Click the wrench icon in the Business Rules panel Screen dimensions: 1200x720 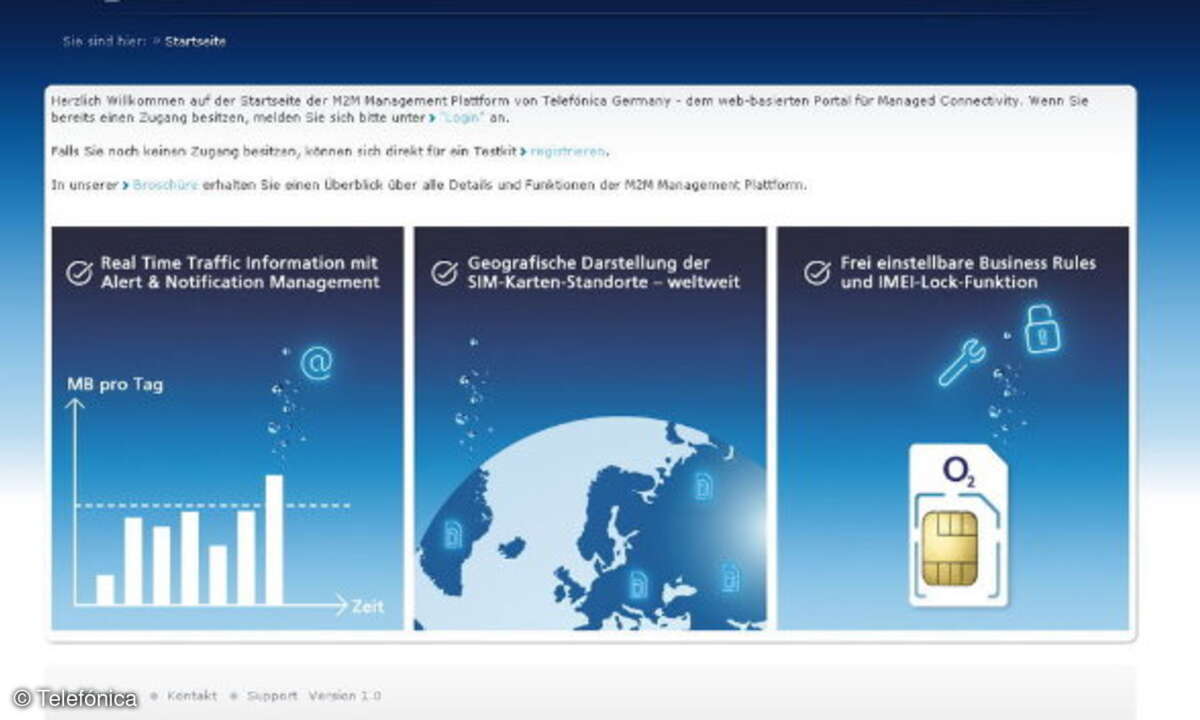click(x=961, y=362)
